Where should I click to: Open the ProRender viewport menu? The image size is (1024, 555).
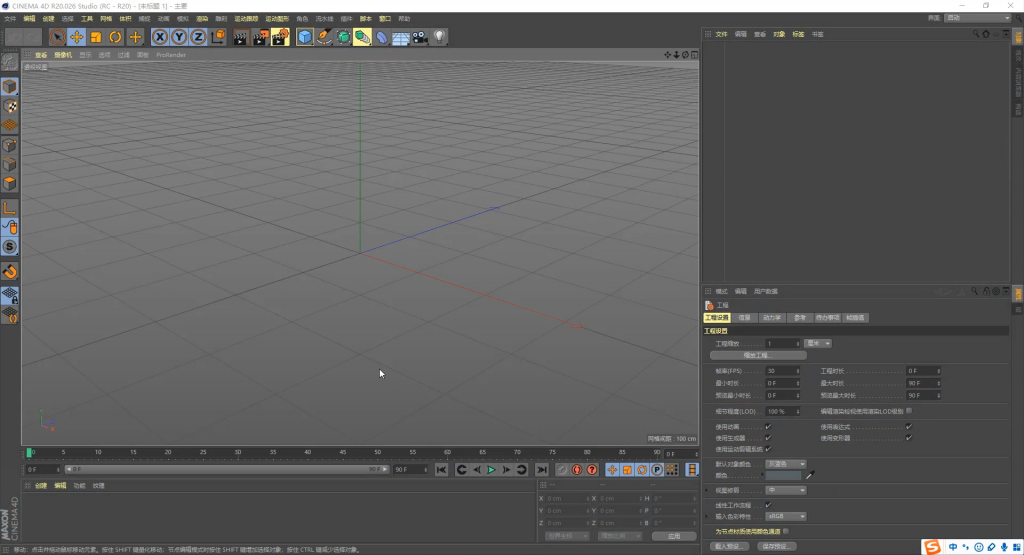pos(171,55)
